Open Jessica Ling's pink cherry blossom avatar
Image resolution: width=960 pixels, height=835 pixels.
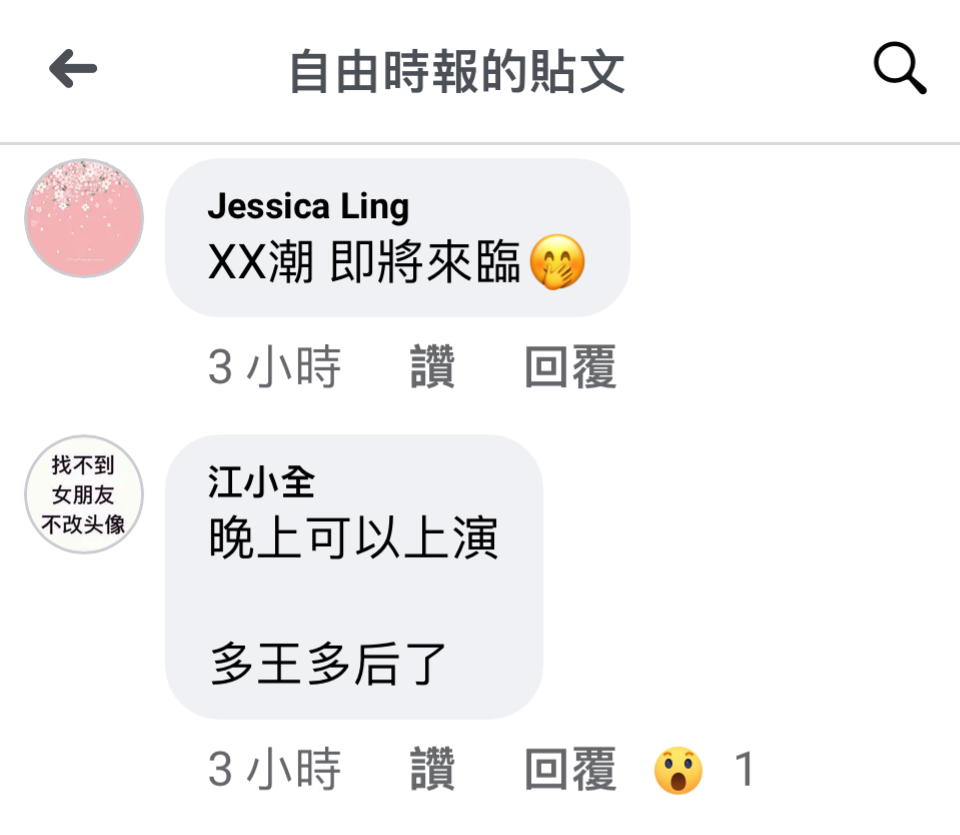click(x=84, y=218)
